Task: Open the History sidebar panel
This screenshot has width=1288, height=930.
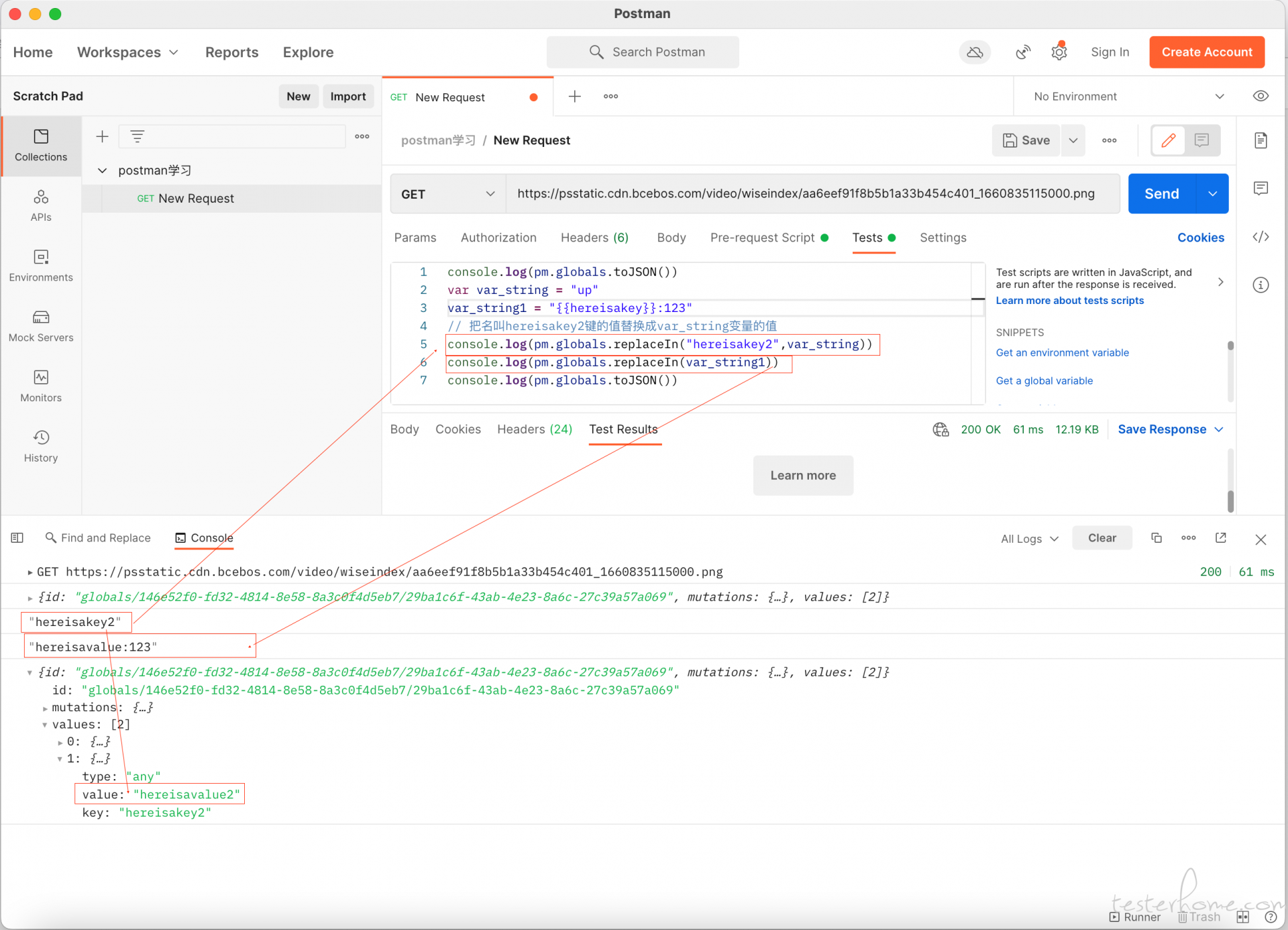Action: click(x=41, y=448)
